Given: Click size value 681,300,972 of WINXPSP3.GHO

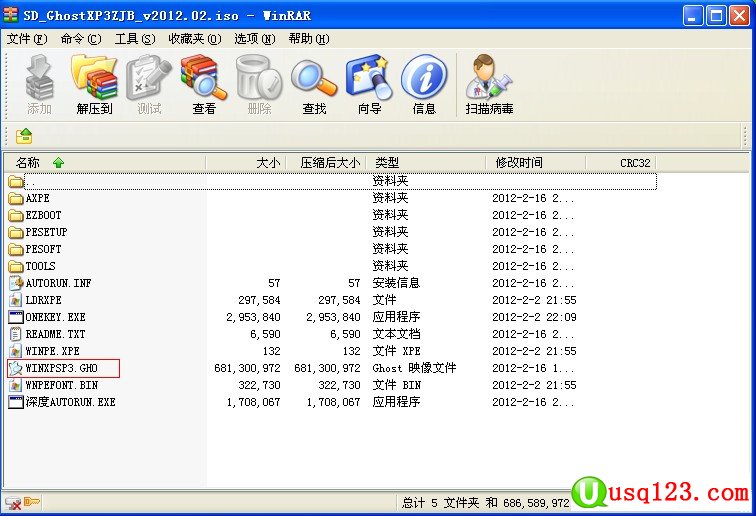Looking at the screenshot, I should click(247, 368).
